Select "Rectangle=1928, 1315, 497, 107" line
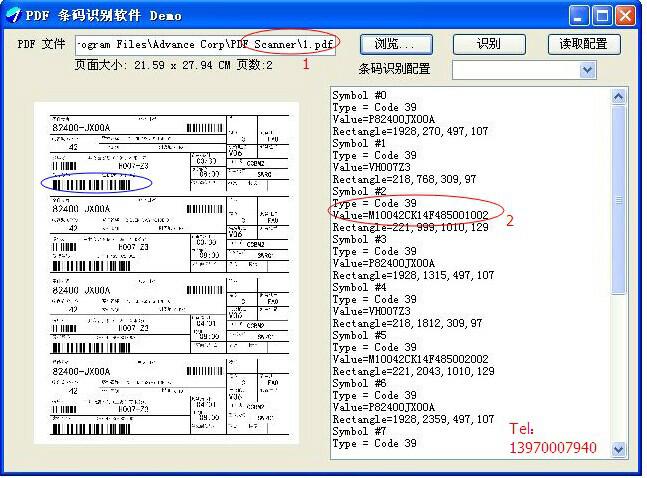Screen dimensions: 647x478 [413, 275]
